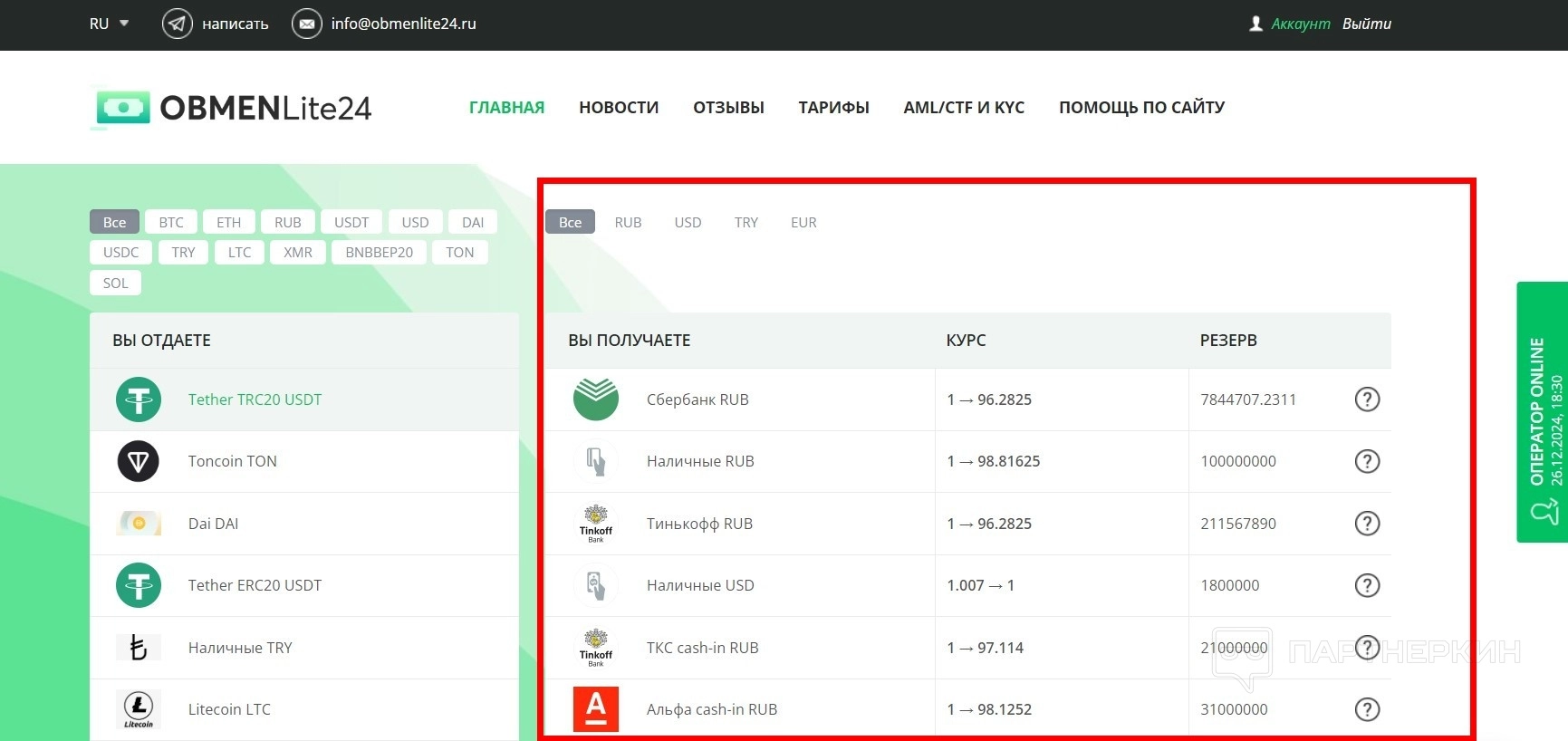This screenshot has width=1568, height=741.
Task: Click the operator chat headset icon
Action: [1544, 512]
